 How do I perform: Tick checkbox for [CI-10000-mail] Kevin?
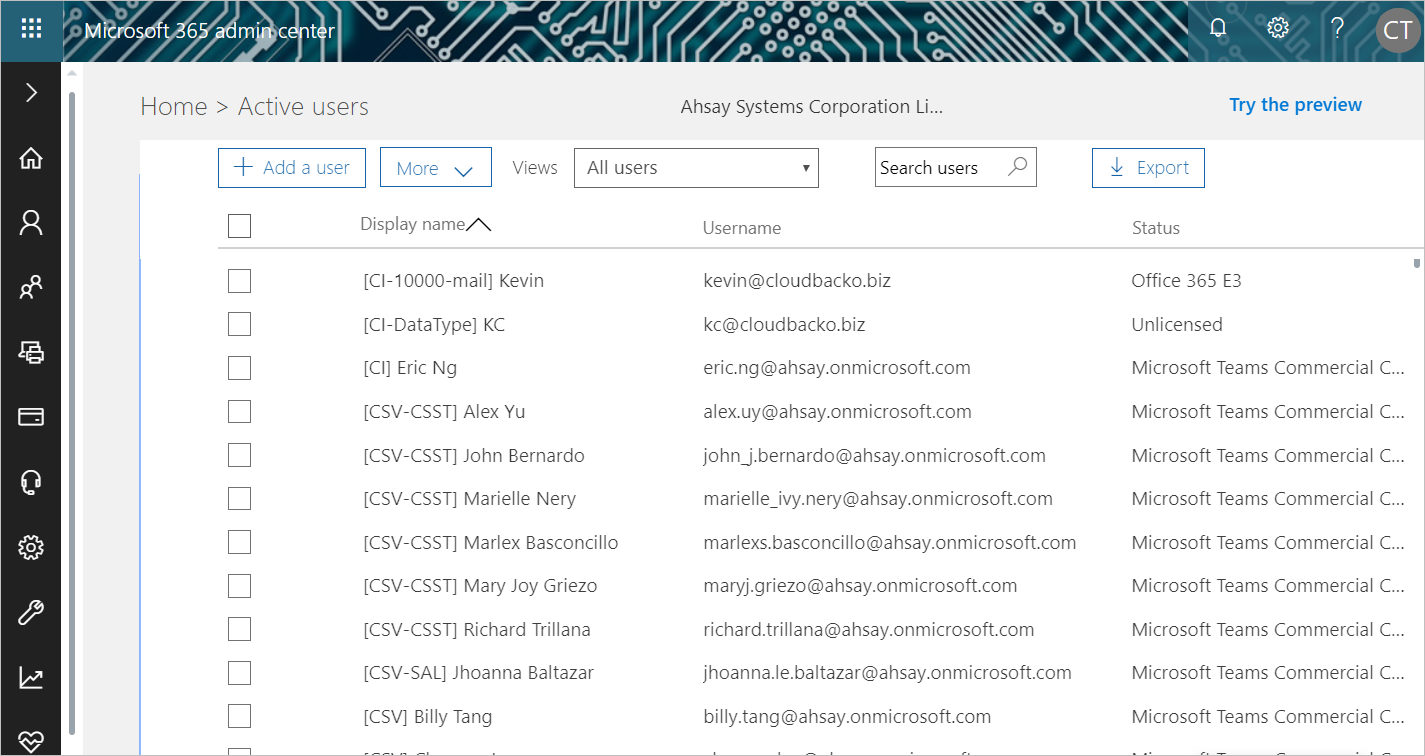click(239, 281)
